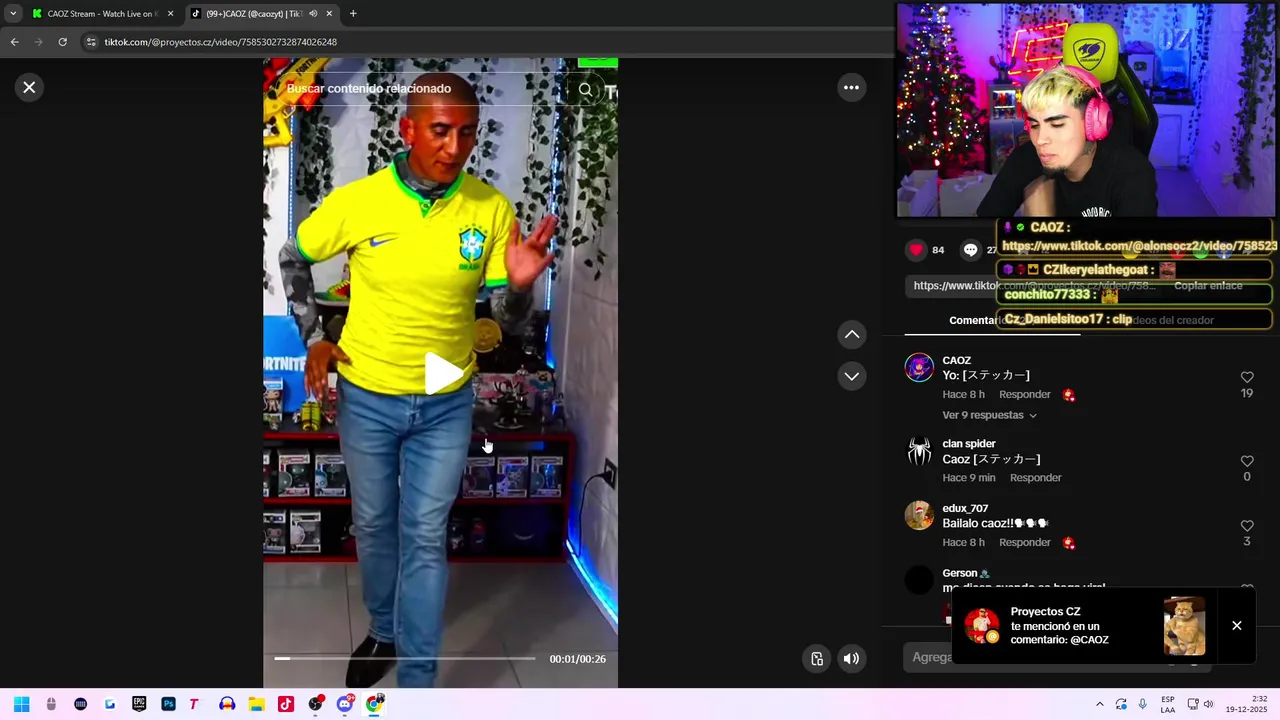This screenshot has width=1280, height=720.
Task: Open the mouse app icon in taskbar
Action: [51, 704]
